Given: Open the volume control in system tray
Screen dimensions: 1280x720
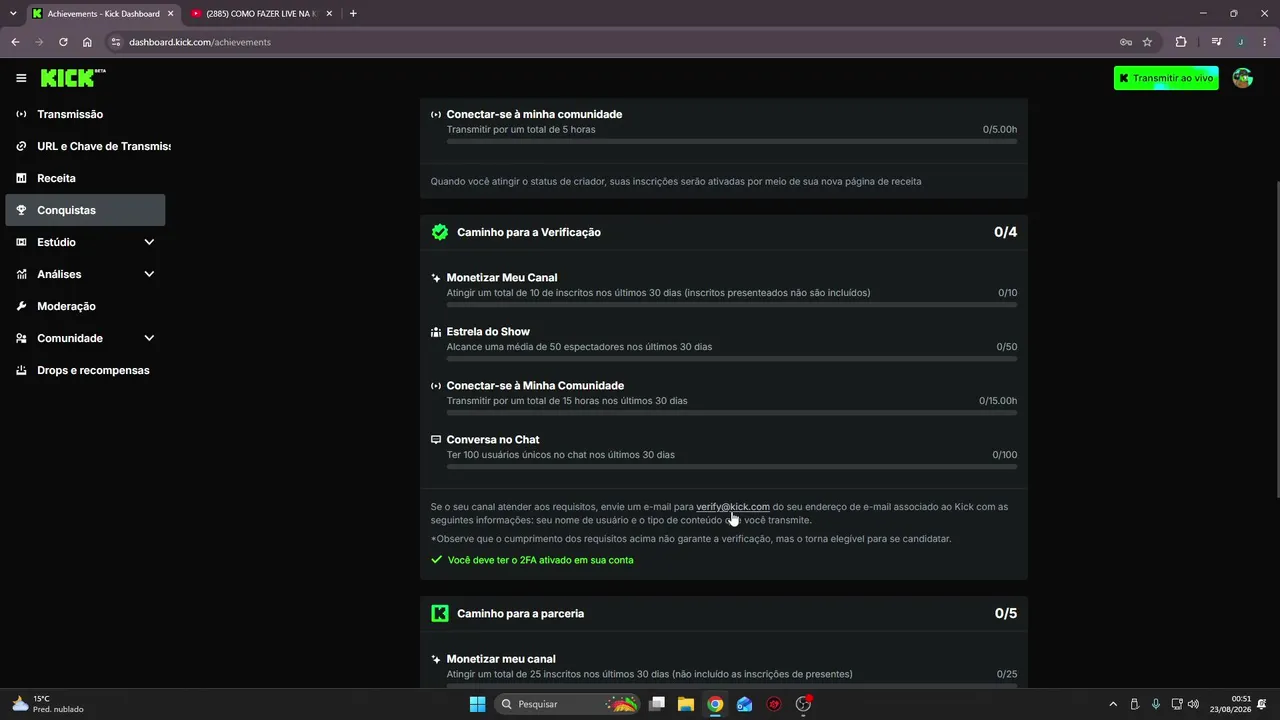Looking at the screenshot, I should (x=1193, y=704).
